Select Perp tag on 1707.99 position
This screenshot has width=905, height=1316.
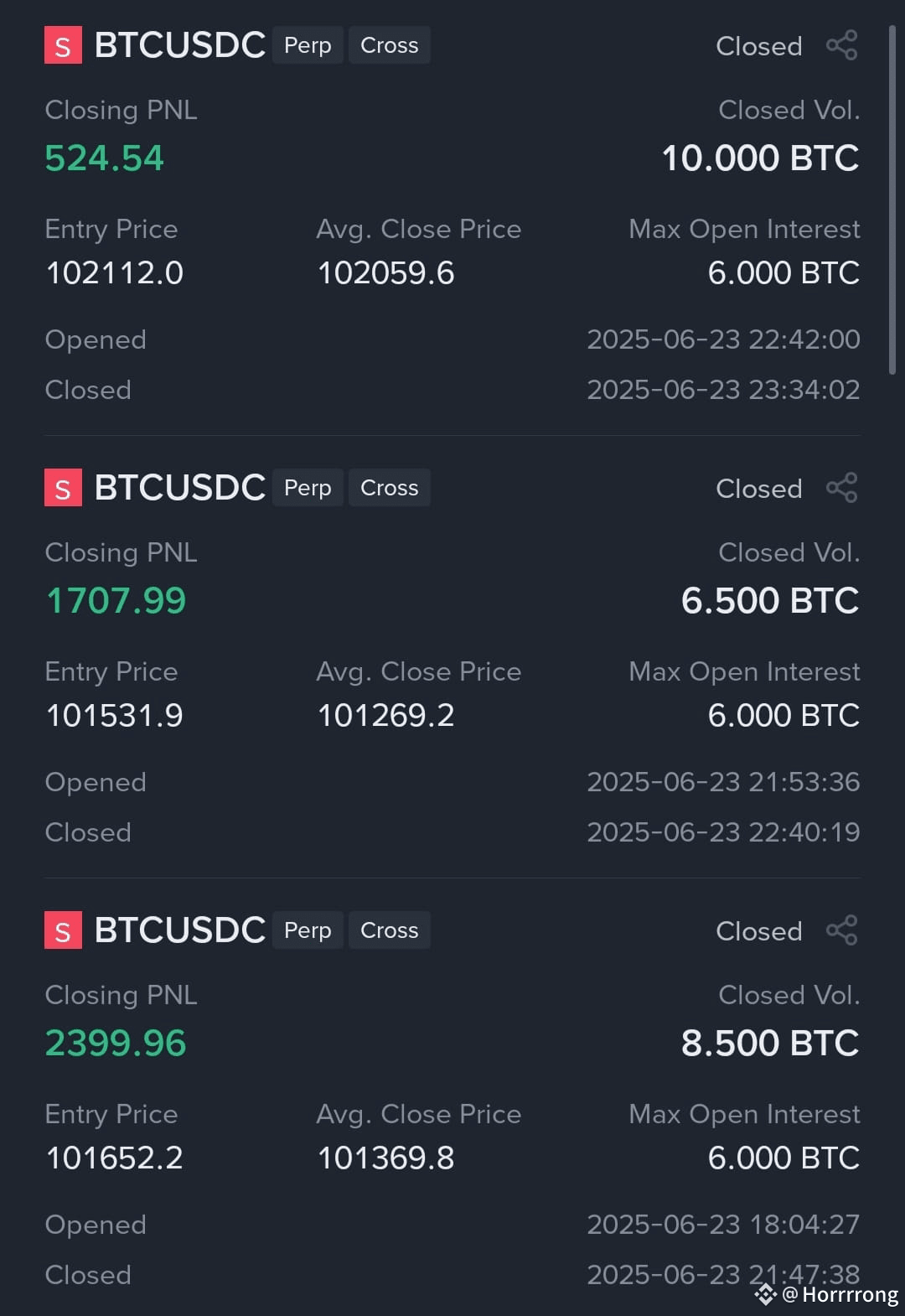(x=308, y=488)
